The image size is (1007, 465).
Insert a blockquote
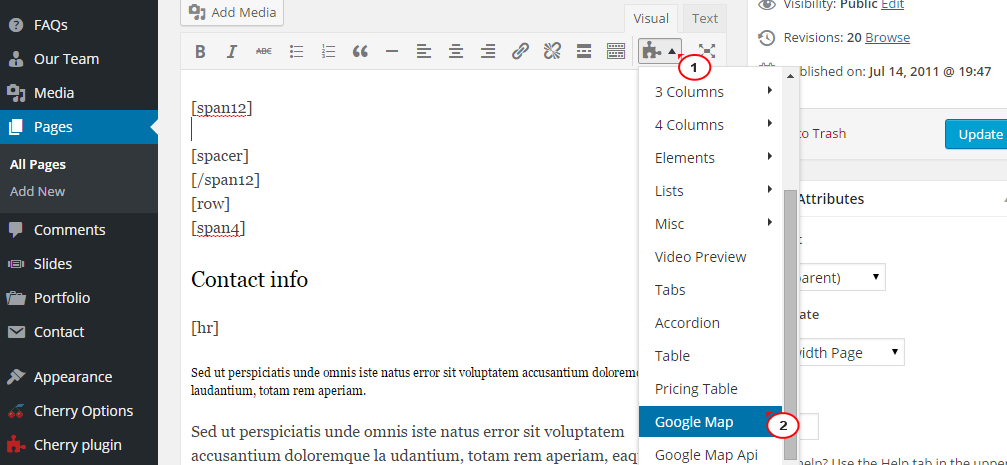click(360, 51)
